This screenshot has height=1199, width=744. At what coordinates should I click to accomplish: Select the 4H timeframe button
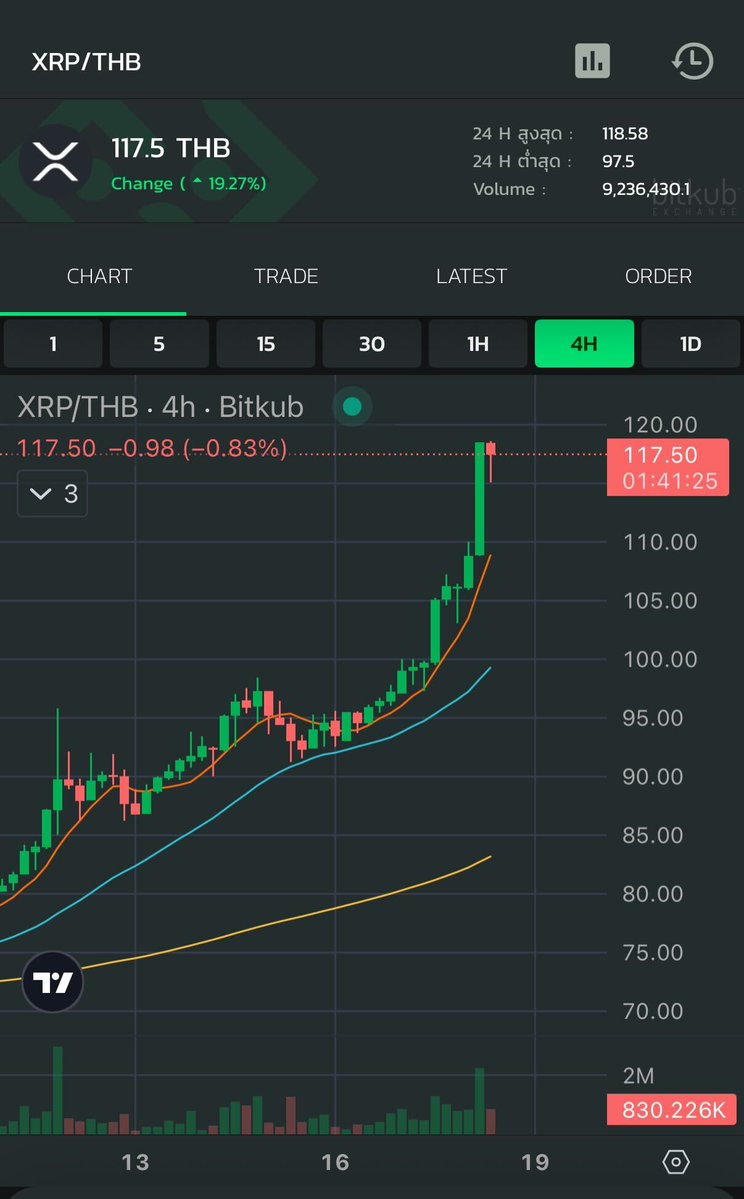pos(584,343)
